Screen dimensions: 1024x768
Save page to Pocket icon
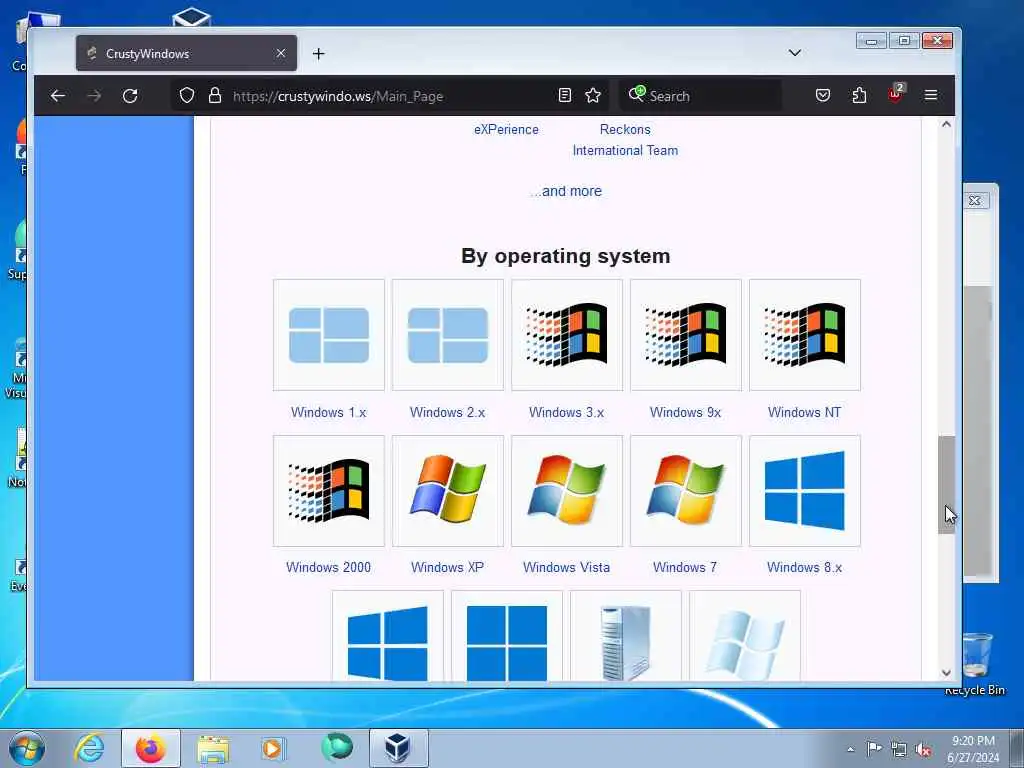point(823,96)
